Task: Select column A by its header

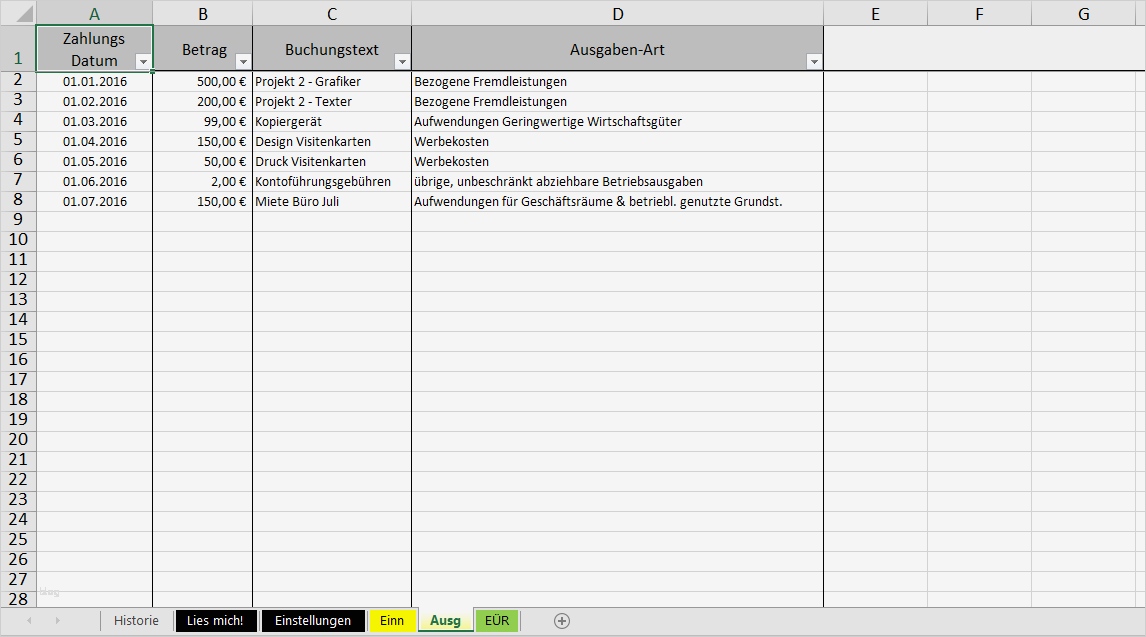Action: (x=95, y=13)
